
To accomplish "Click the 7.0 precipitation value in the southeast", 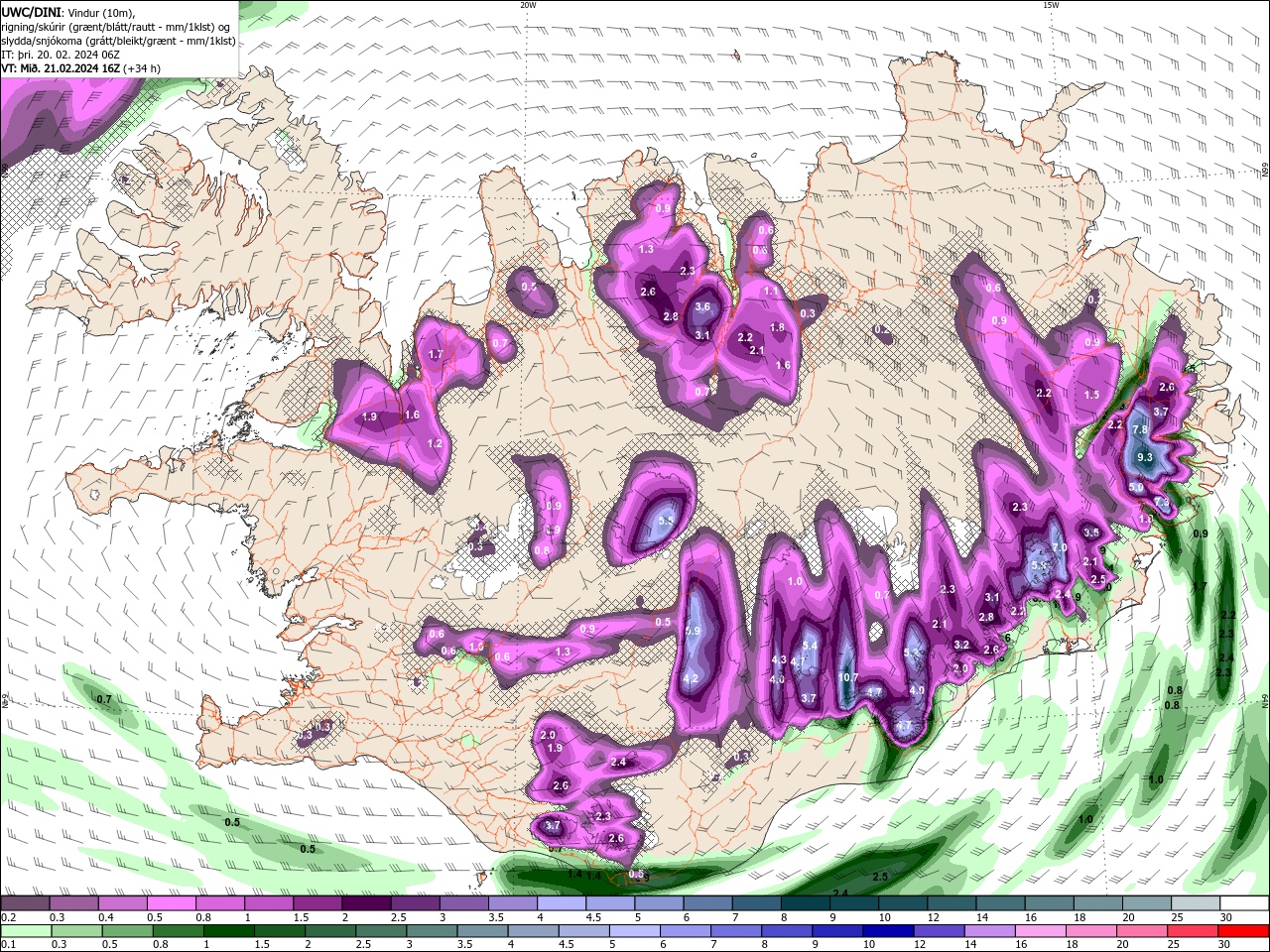I will click(x=1059, y=547).
